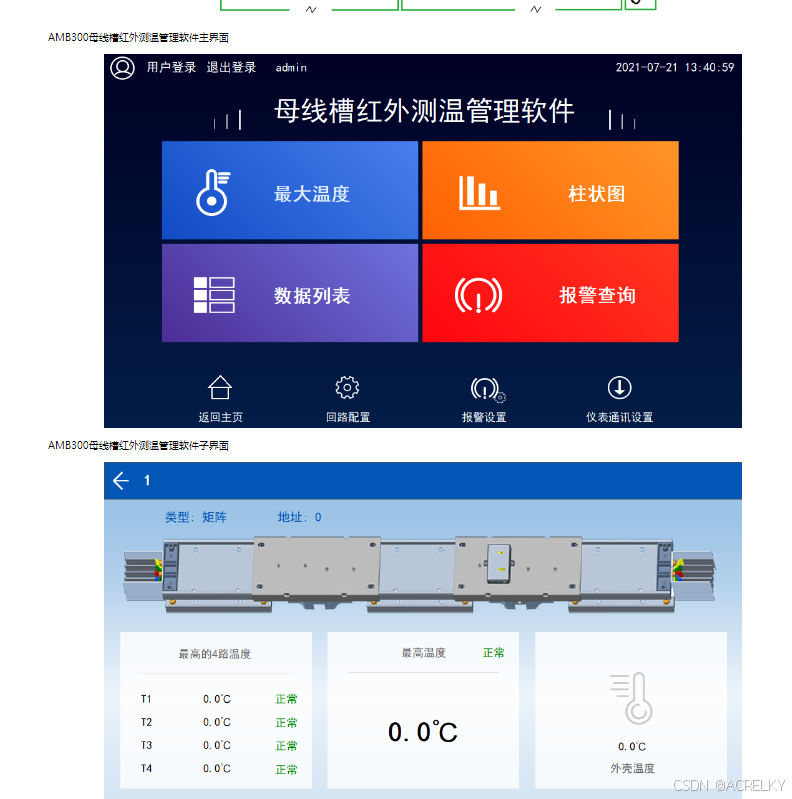Viewport: 792px width, 799px height.
Task: Click the T3 row label
Action: tap(146, 745)
